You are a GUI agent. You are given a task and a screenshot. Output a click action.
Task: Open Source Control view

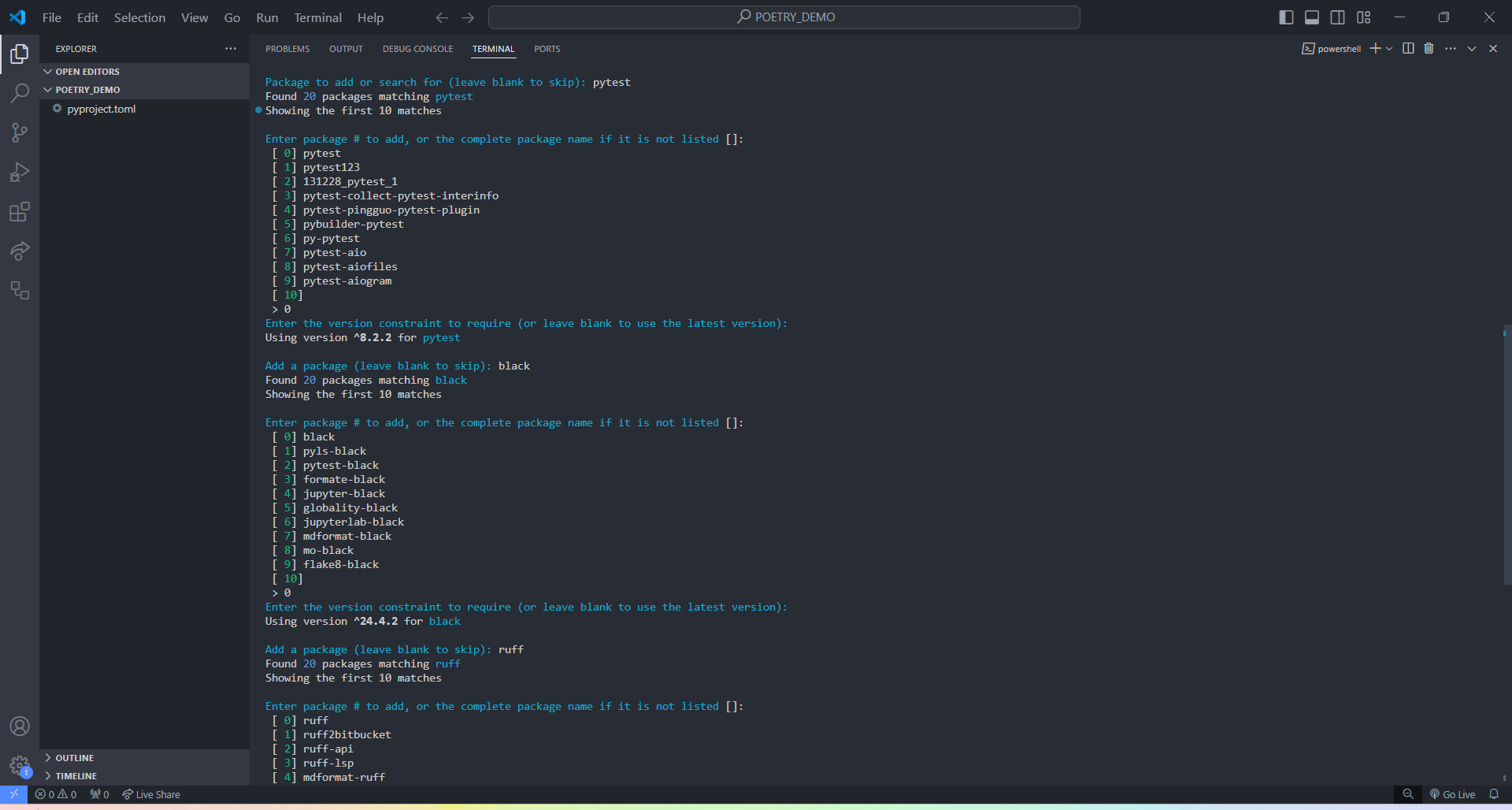19,132
